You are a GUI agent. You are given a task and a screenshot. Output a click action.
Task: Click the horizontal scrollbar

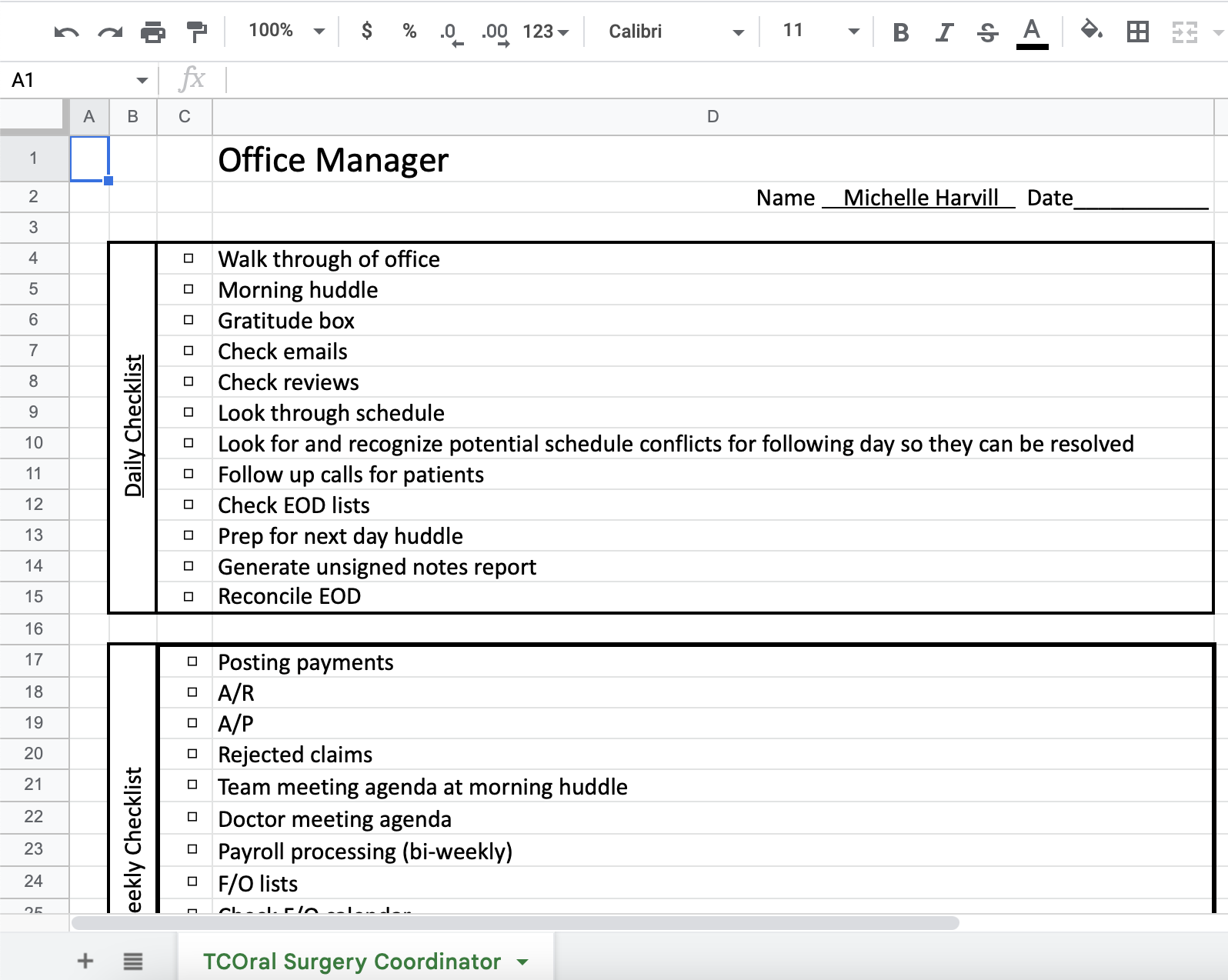coord(515,922)
